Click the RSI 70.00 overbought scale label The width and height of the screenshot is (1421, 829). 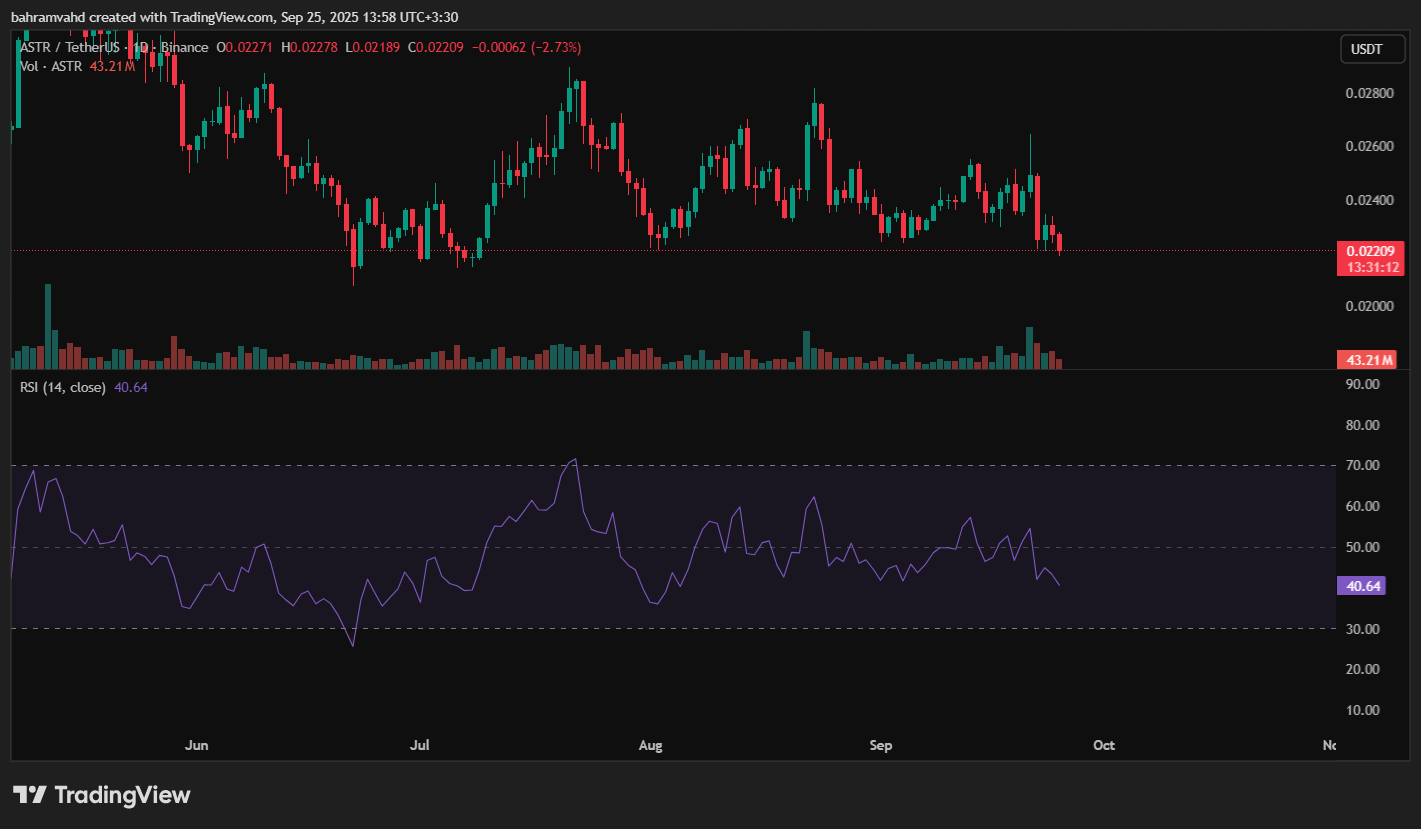pos(1364,465)
